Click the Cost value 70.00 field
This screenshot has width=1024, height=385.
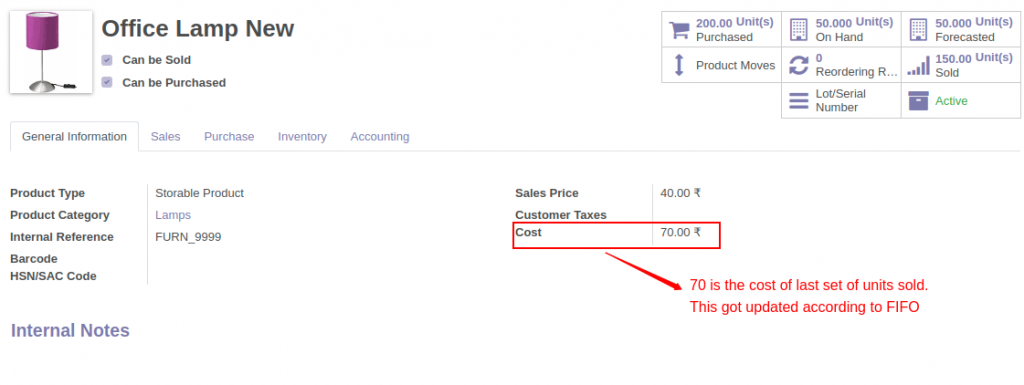[680, 232]
